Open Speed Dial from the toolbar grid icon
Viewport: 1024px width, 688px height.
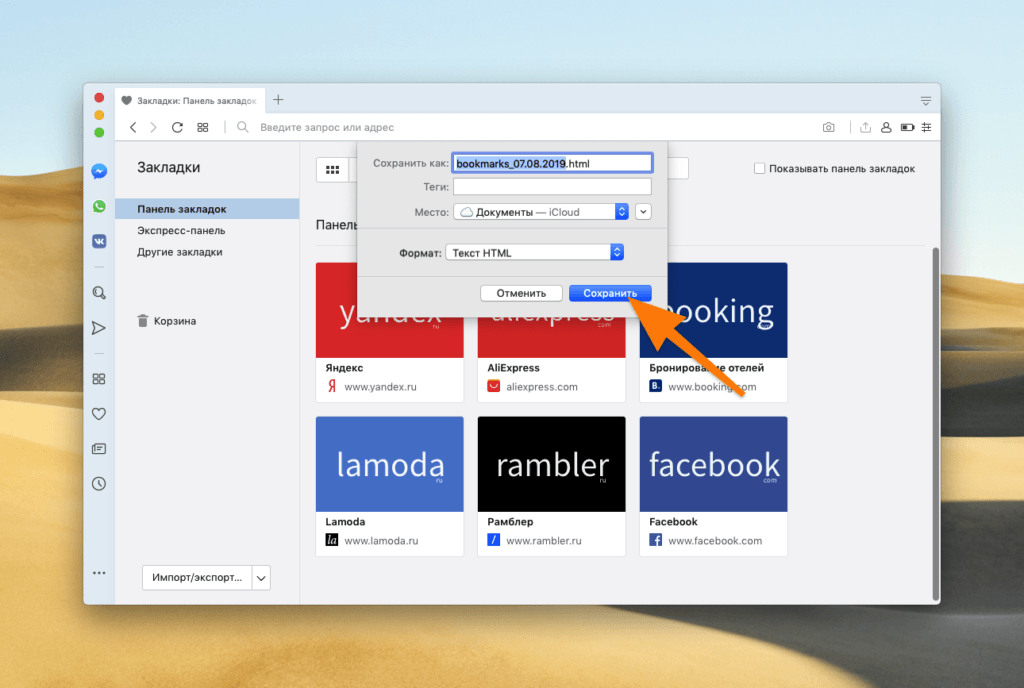203,127
